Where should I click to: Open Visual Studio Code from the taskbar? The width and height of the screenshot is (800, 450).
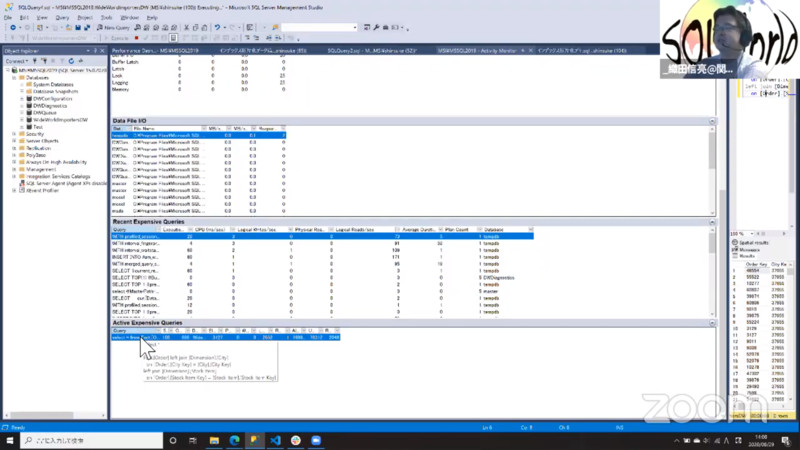point(276,440)
